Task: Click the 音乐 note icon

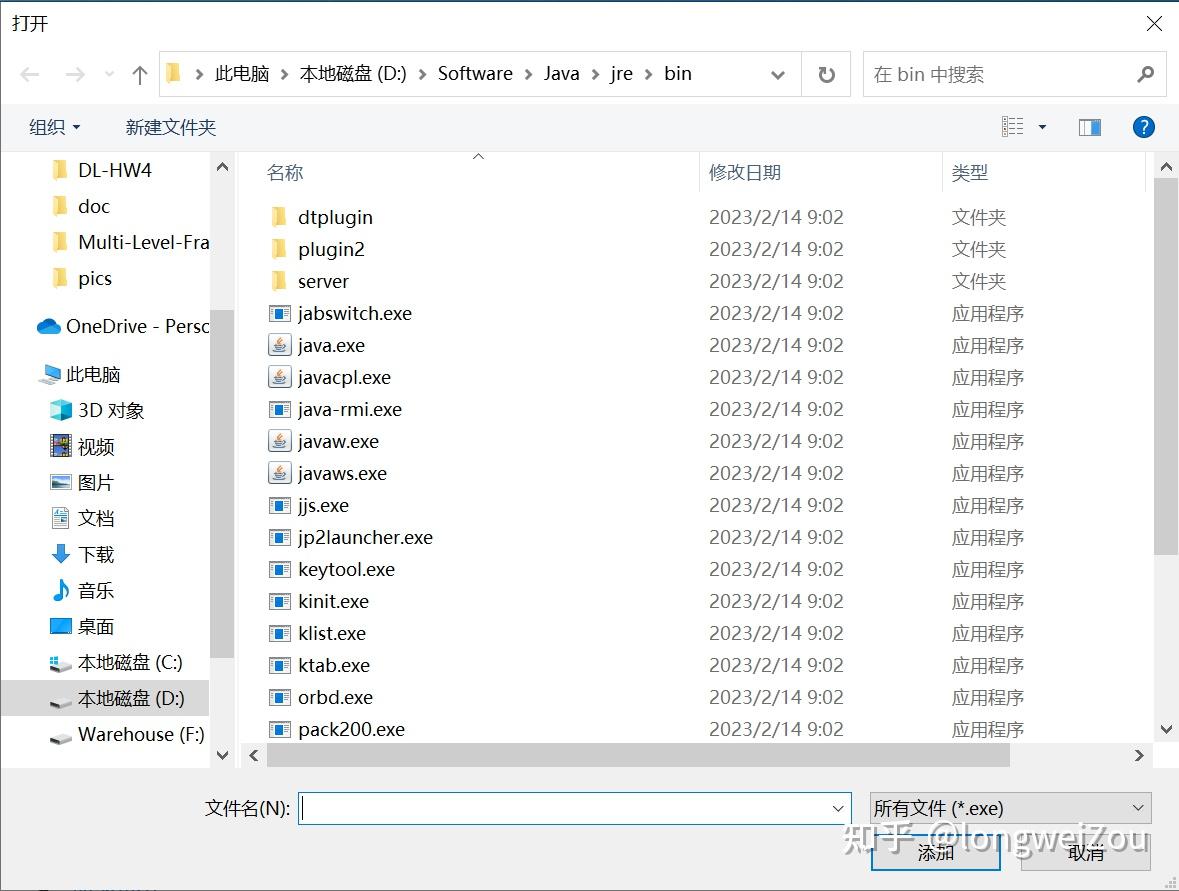Action: click(x=61, y=590)
